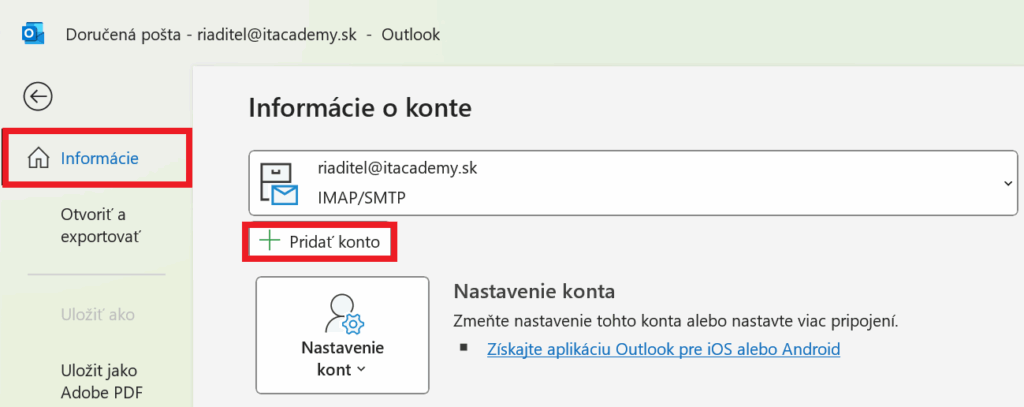Click the home icon beside Informácie
1024x407 pixels.
[x=38, y=158]
